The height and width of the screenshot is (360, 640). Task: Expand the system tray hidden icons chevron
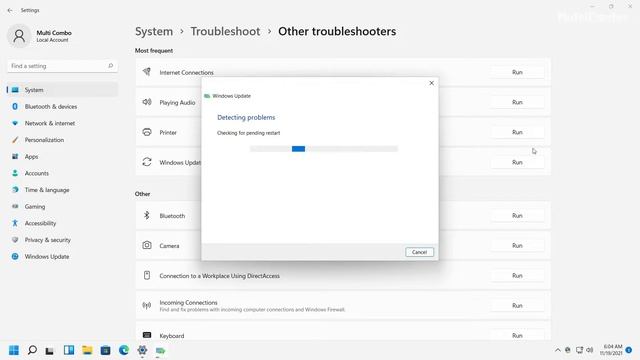click(x=558, y=350)
